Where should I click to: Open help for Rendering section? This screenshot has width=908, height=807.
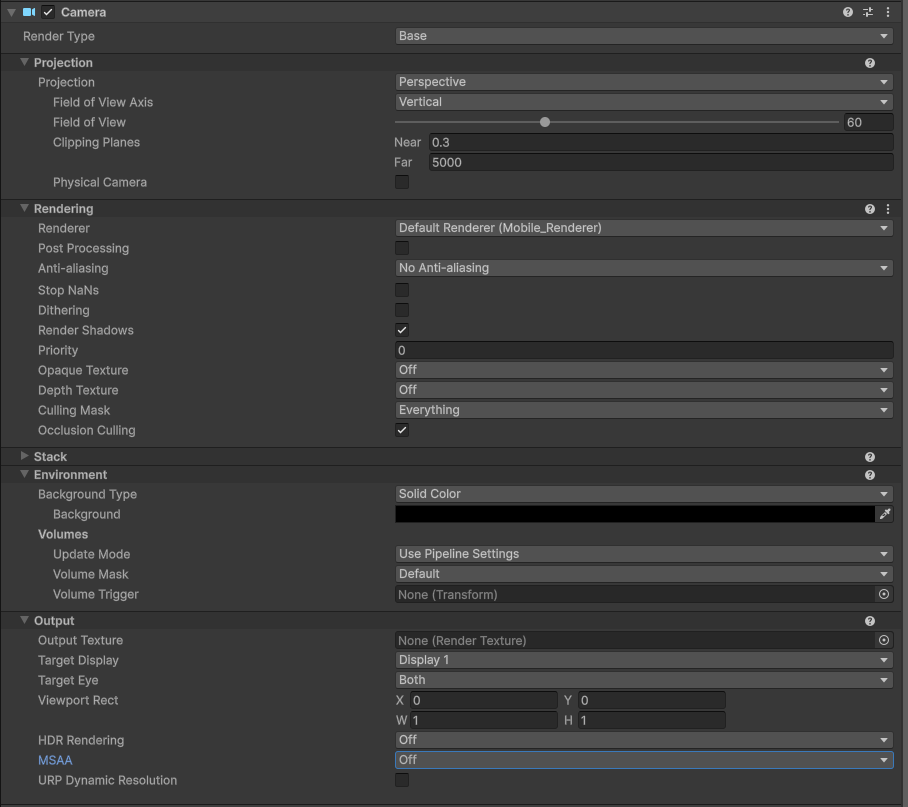(x=870, y=209)
